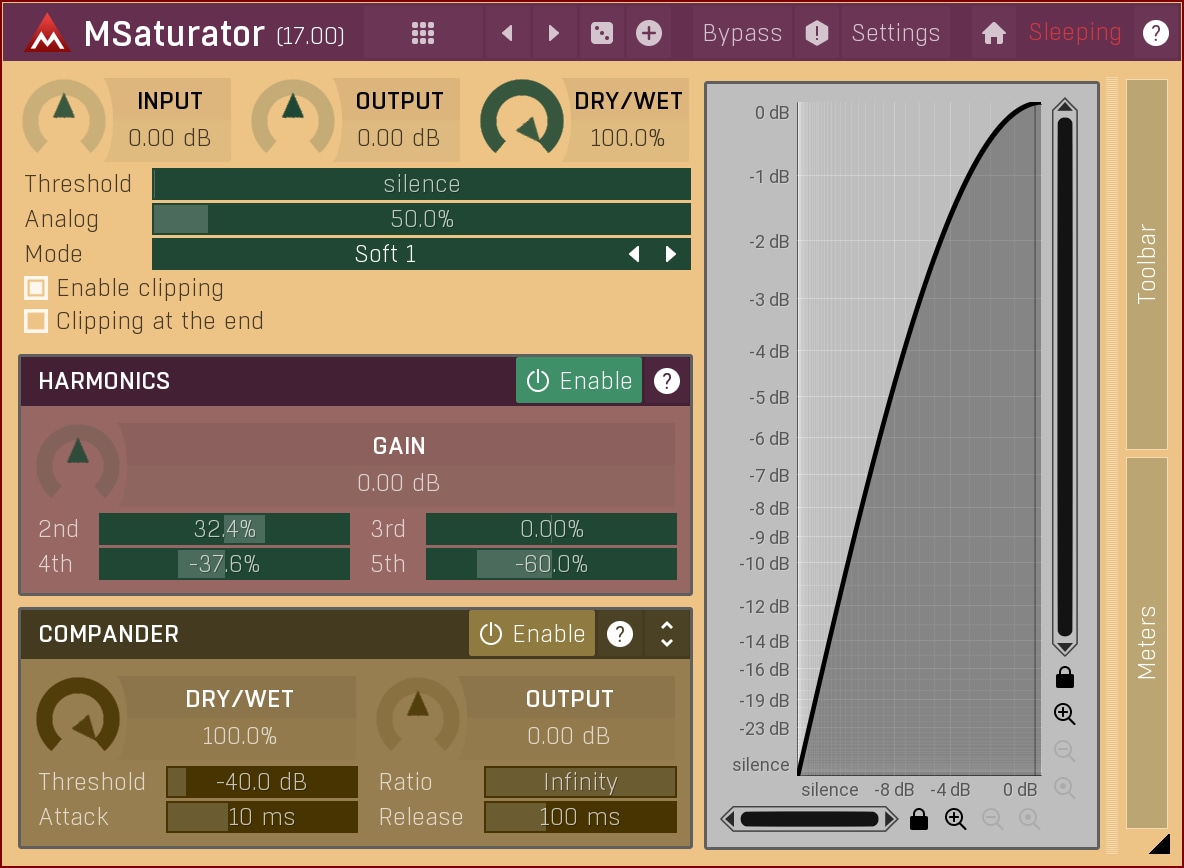Open the Toolbar side tab
Viewport: 1184px width, 868px height.
(1146, 264)
